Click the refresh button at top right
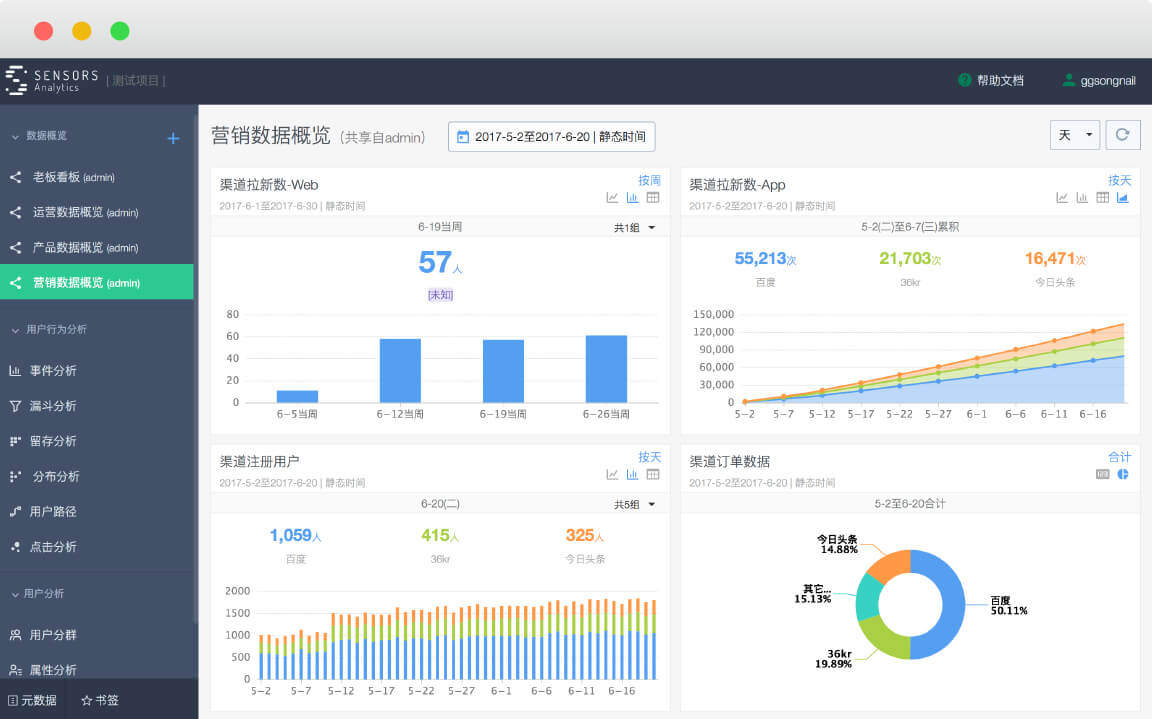1152x719 pixels. coord(1122,135)
